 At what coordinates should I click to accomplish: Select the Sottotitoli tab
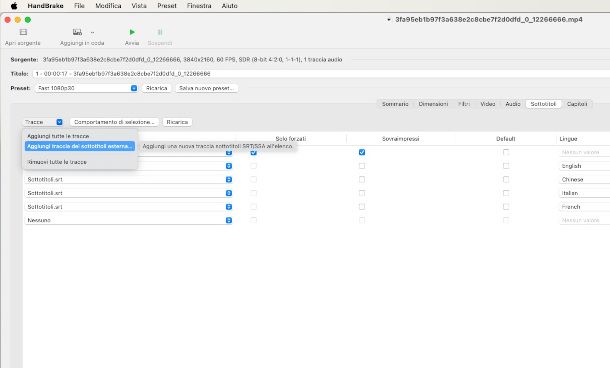[543, 104]
